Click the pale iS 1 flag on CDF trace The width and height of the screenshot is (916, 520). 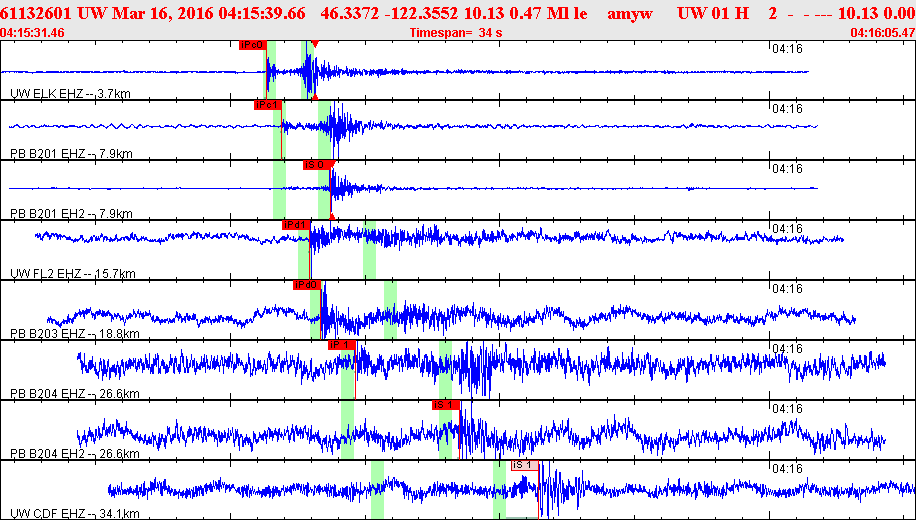tap(524, 465)
